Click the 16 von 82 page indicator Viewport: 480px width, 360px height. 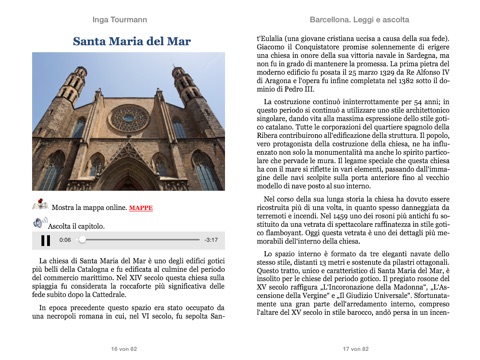pyautogui.click(x=124, y=349)
